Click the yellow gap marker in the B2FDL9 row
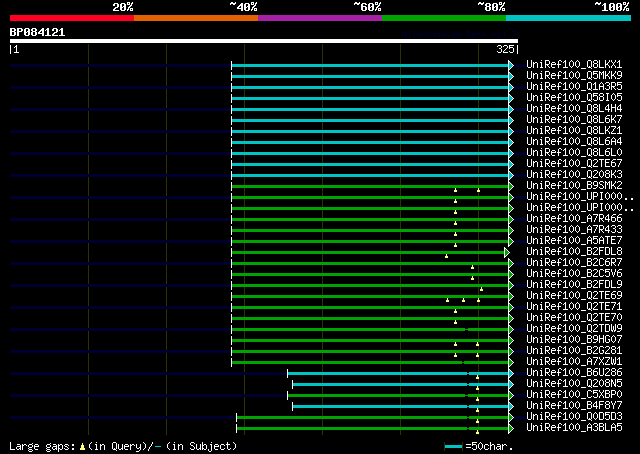 tap(480, 288)
